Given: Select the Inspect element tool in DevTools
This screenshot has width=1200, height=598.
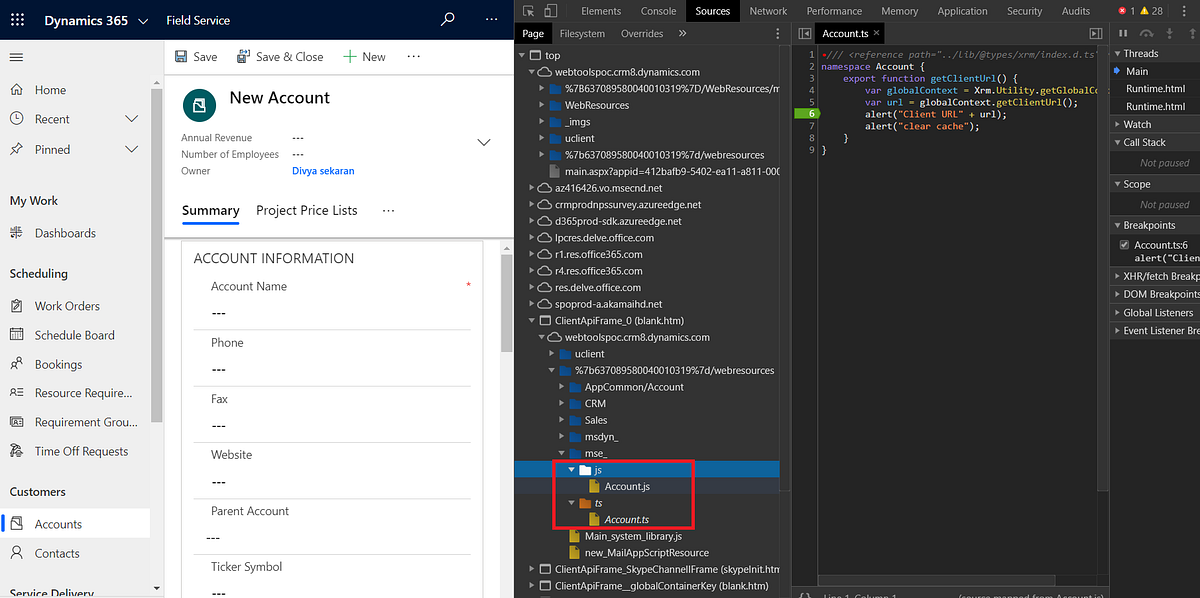Looking at the screenshot, I should tap(527, 11).
